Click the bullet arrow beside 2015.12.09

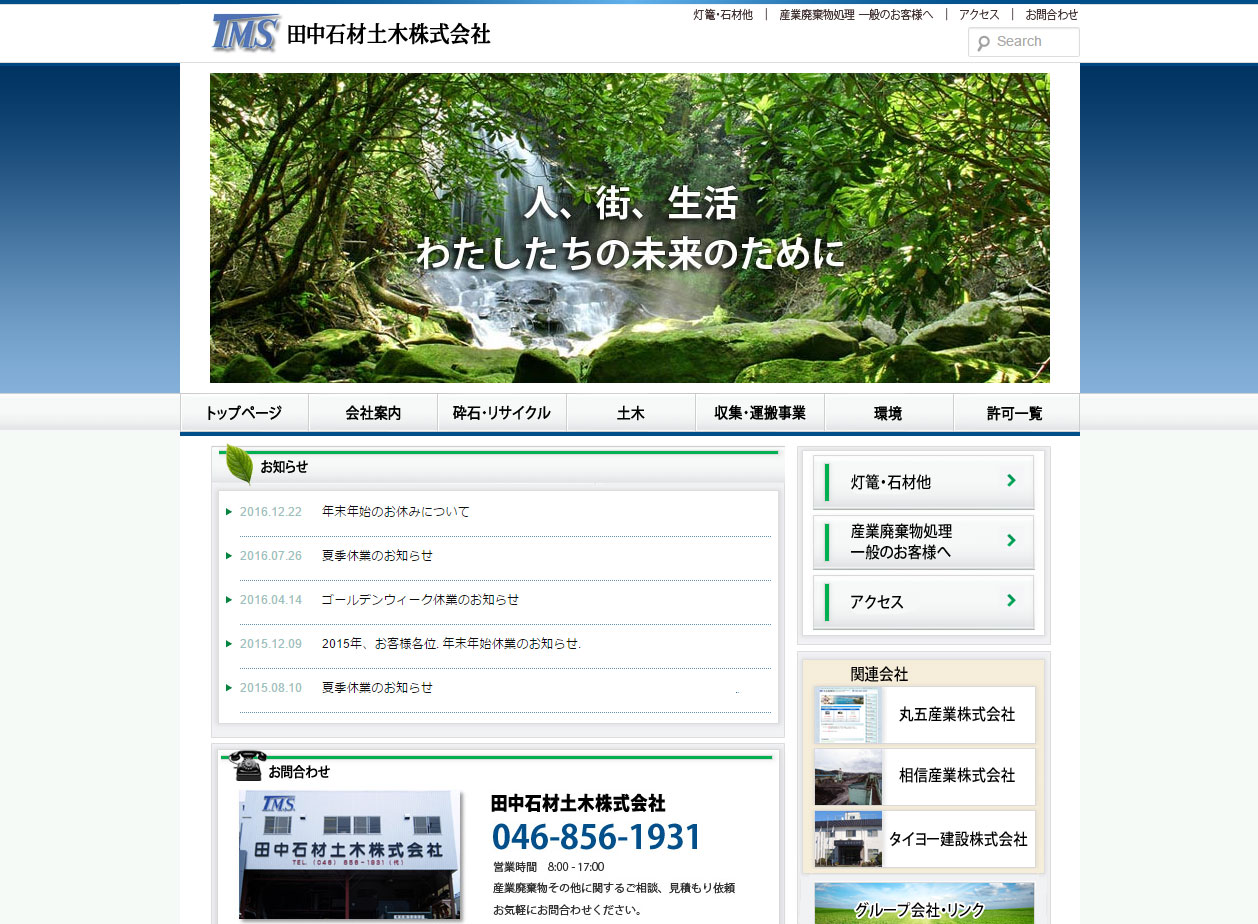230,644
